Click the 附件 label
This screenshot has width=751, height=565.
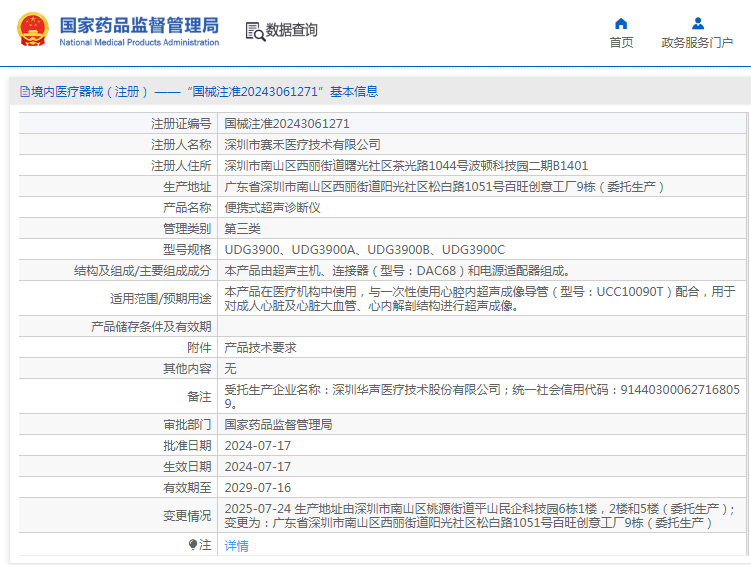coord(199,348)
